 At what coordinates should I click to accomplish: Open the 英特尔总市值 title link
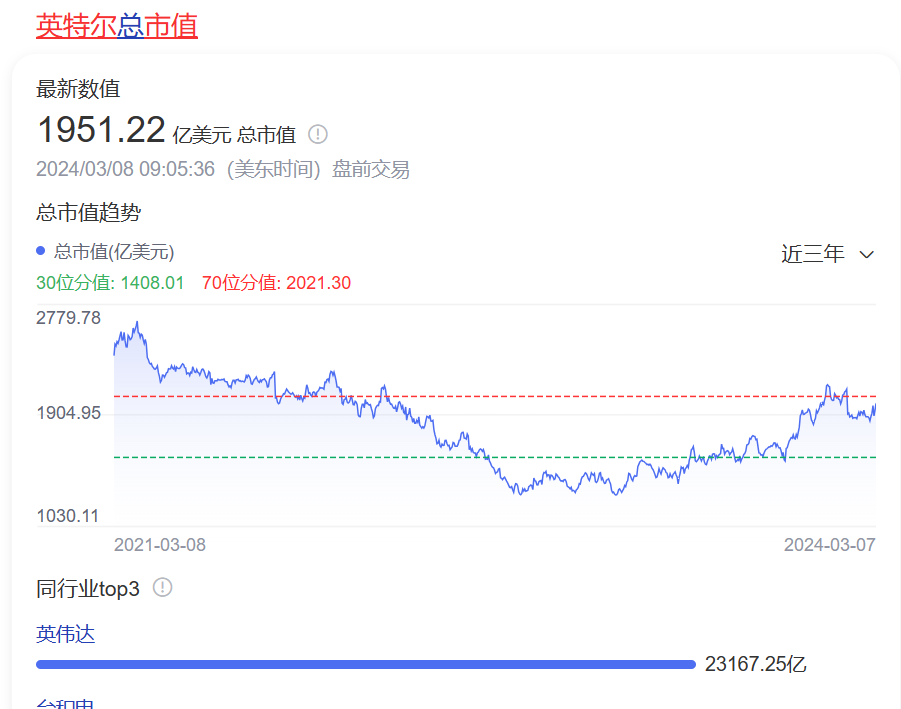pyautogui.click(x=117, y=26)
